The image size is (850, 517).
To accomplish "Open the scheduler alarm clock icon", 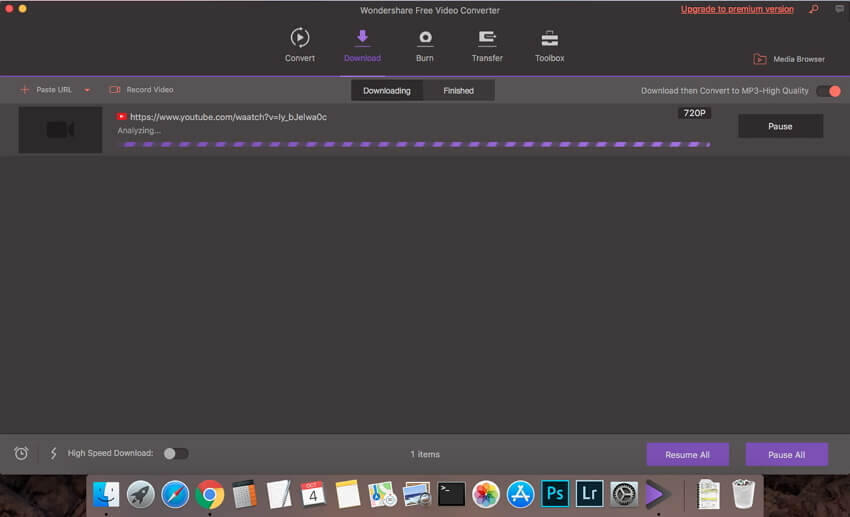I will click(21, 453).
